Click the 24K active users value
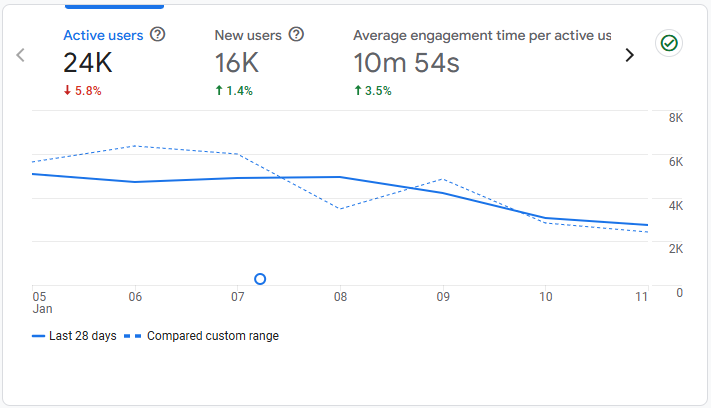This screenshot has width=711, height=408. [x=90, y=63]
